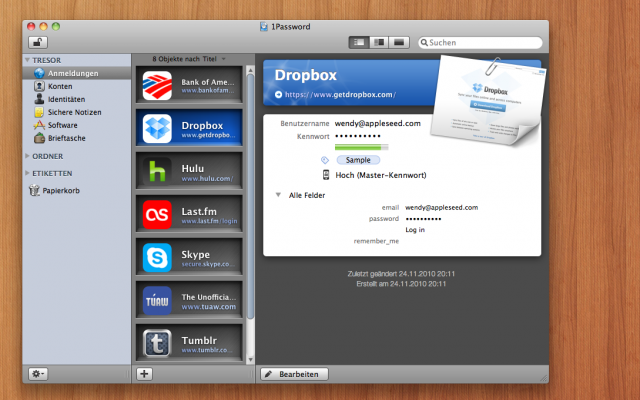
Task: Click the list scrollbar up arrow
Action: (251, 70)
